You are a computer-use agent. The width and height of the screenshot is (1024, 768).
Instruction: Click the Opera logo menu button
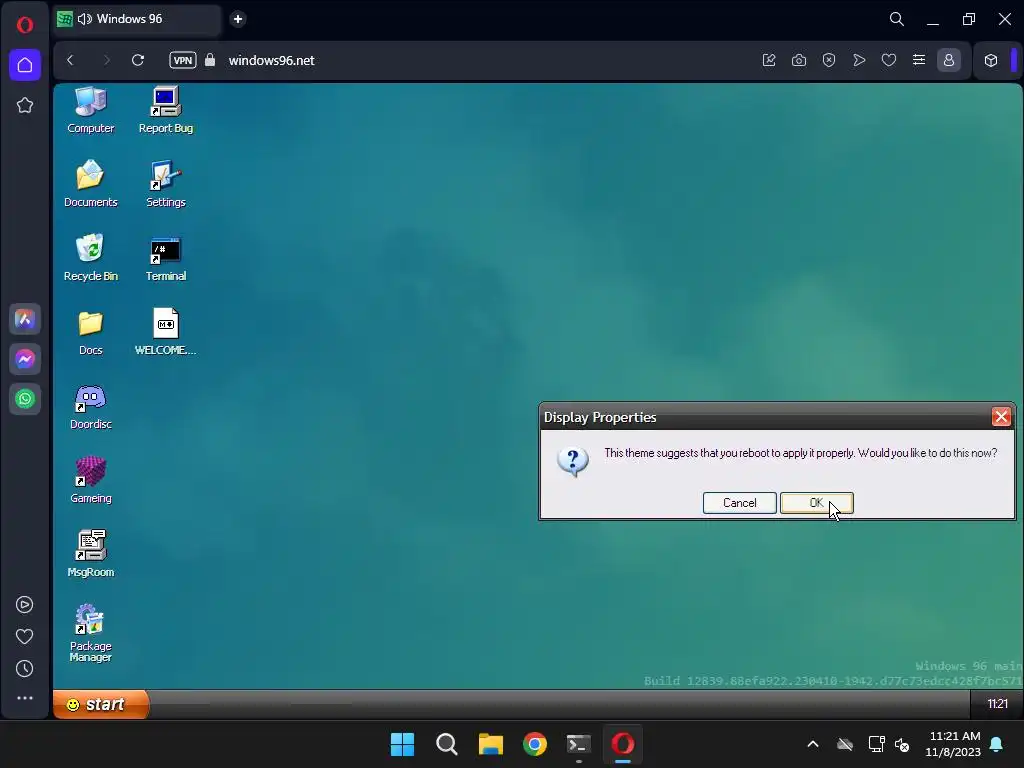25,25
